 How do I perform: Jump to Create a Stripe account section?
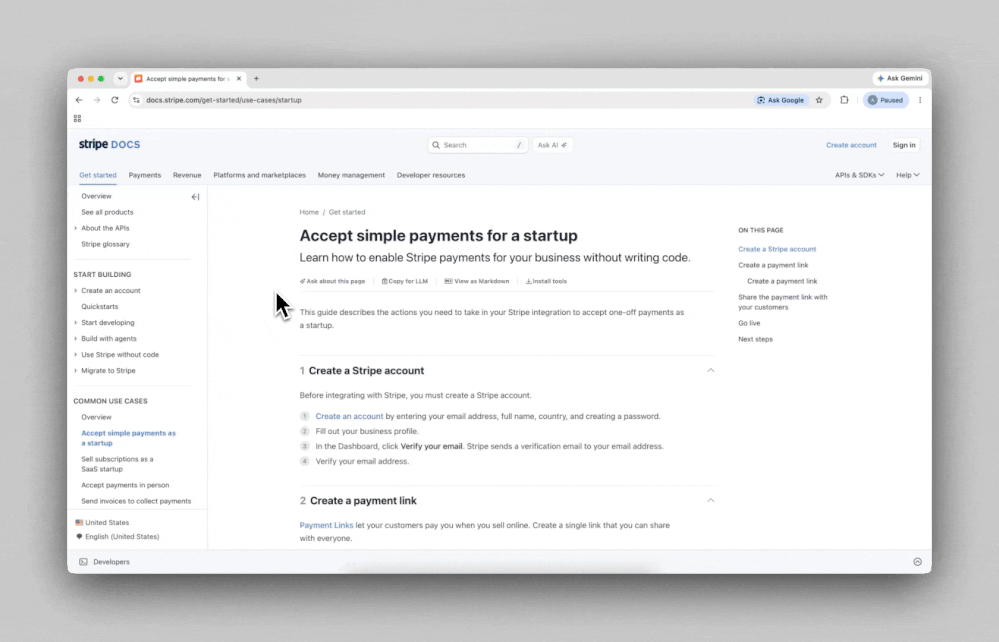click(777, 249)
